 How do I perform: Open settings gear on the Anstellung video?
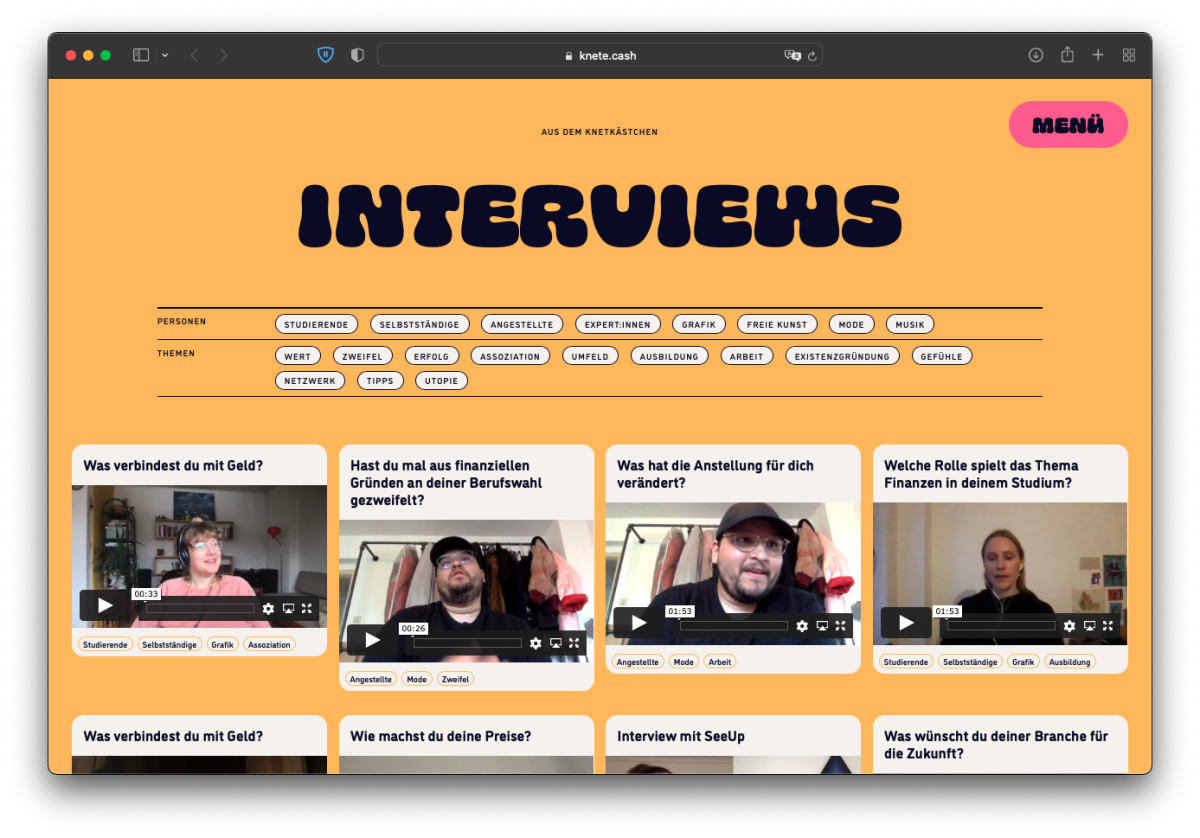point(802,625)
